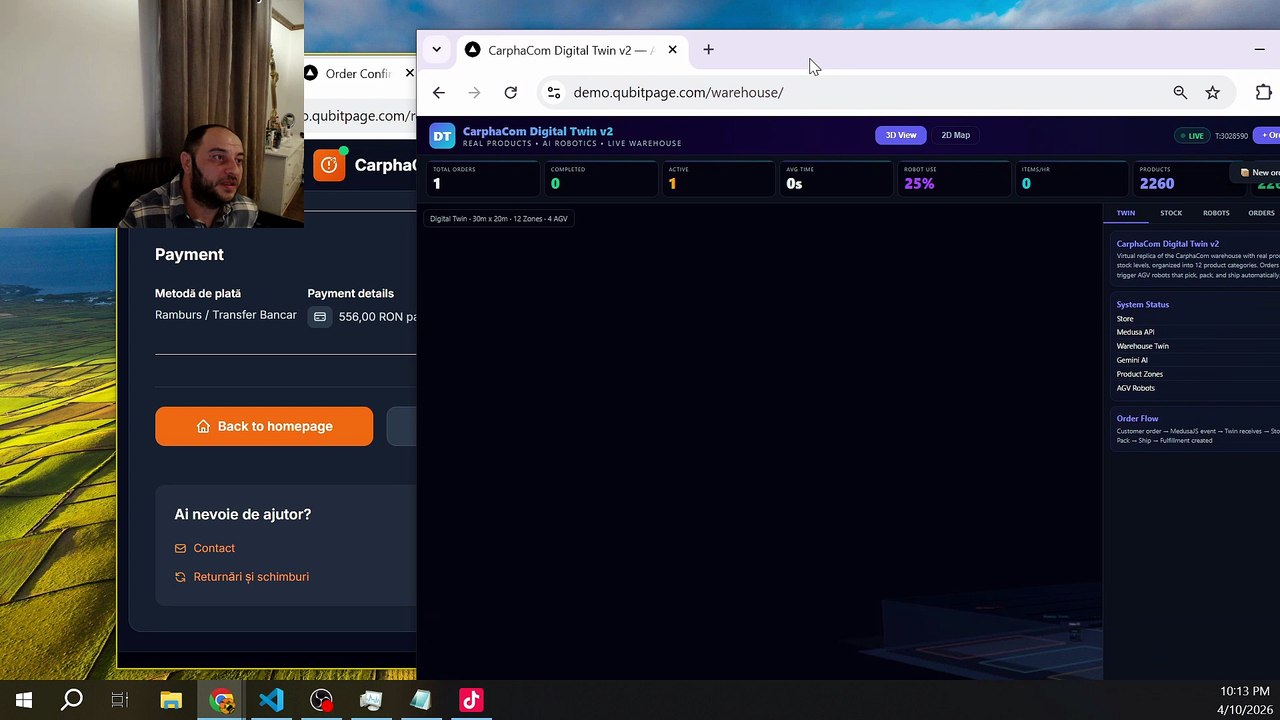Click the Digital Twin 30m x 20m label

(x=499, y=219)
